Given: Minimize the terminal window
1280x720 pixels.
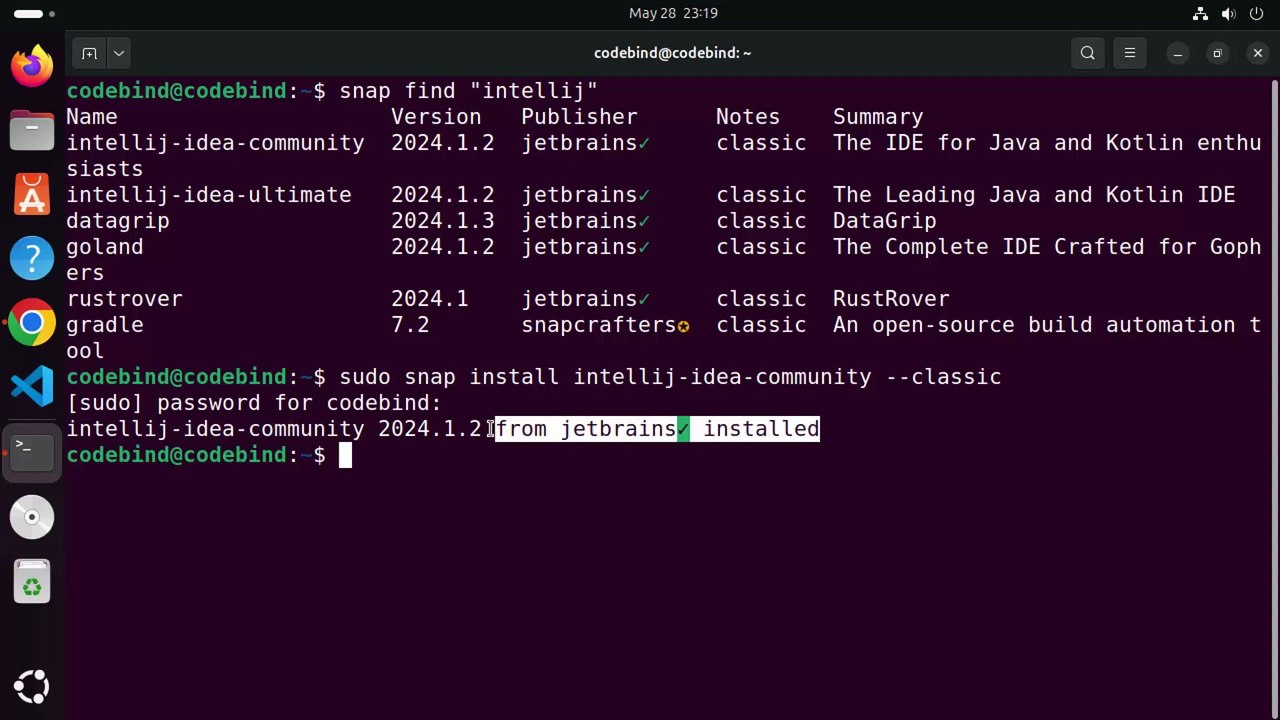Looking at the screenshot, I should pos(1178,53).
